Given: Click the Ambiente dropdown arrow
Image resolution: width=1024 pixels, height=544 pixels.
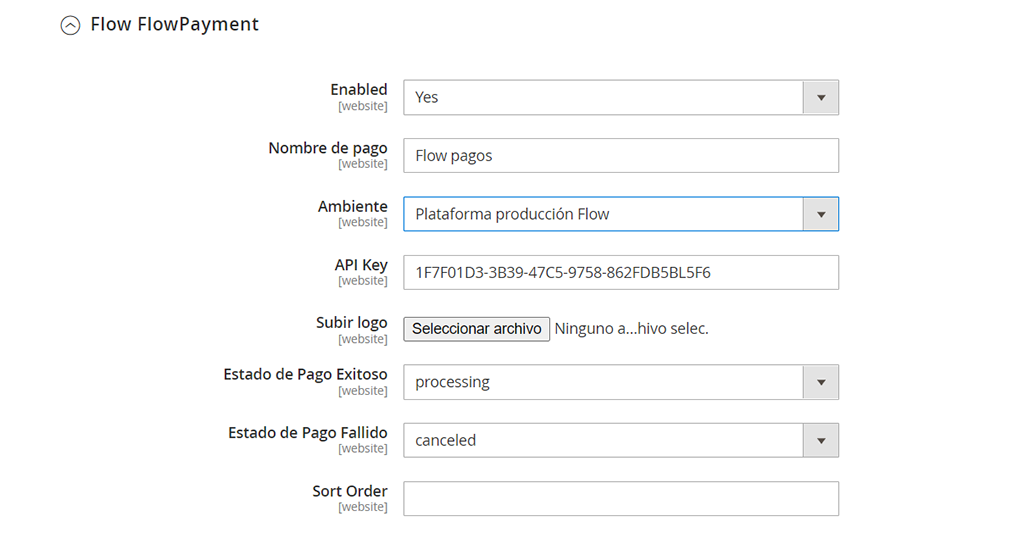Looking at the screenshot, I should (821, 214).
